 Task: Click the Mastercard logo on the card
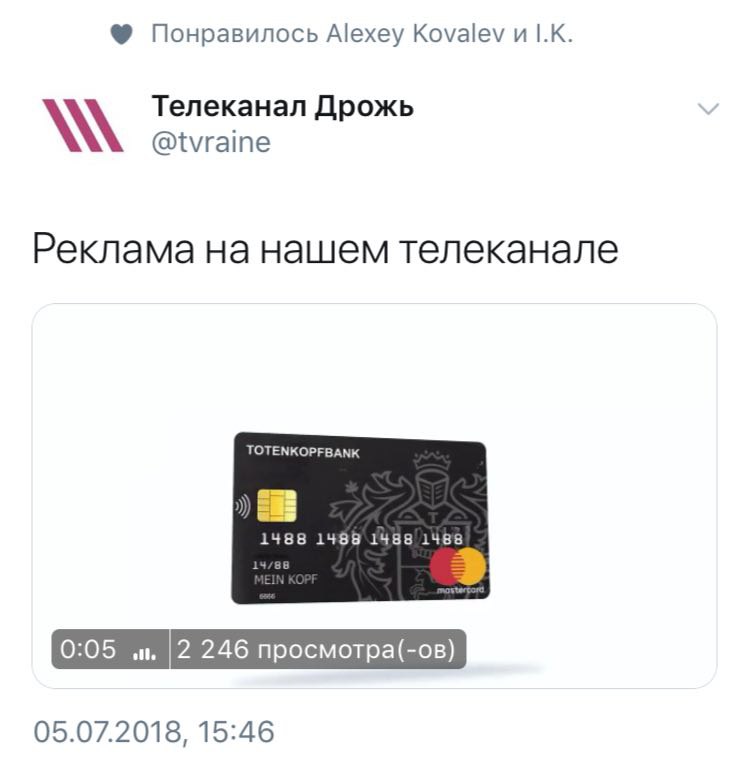coord(457,570)
